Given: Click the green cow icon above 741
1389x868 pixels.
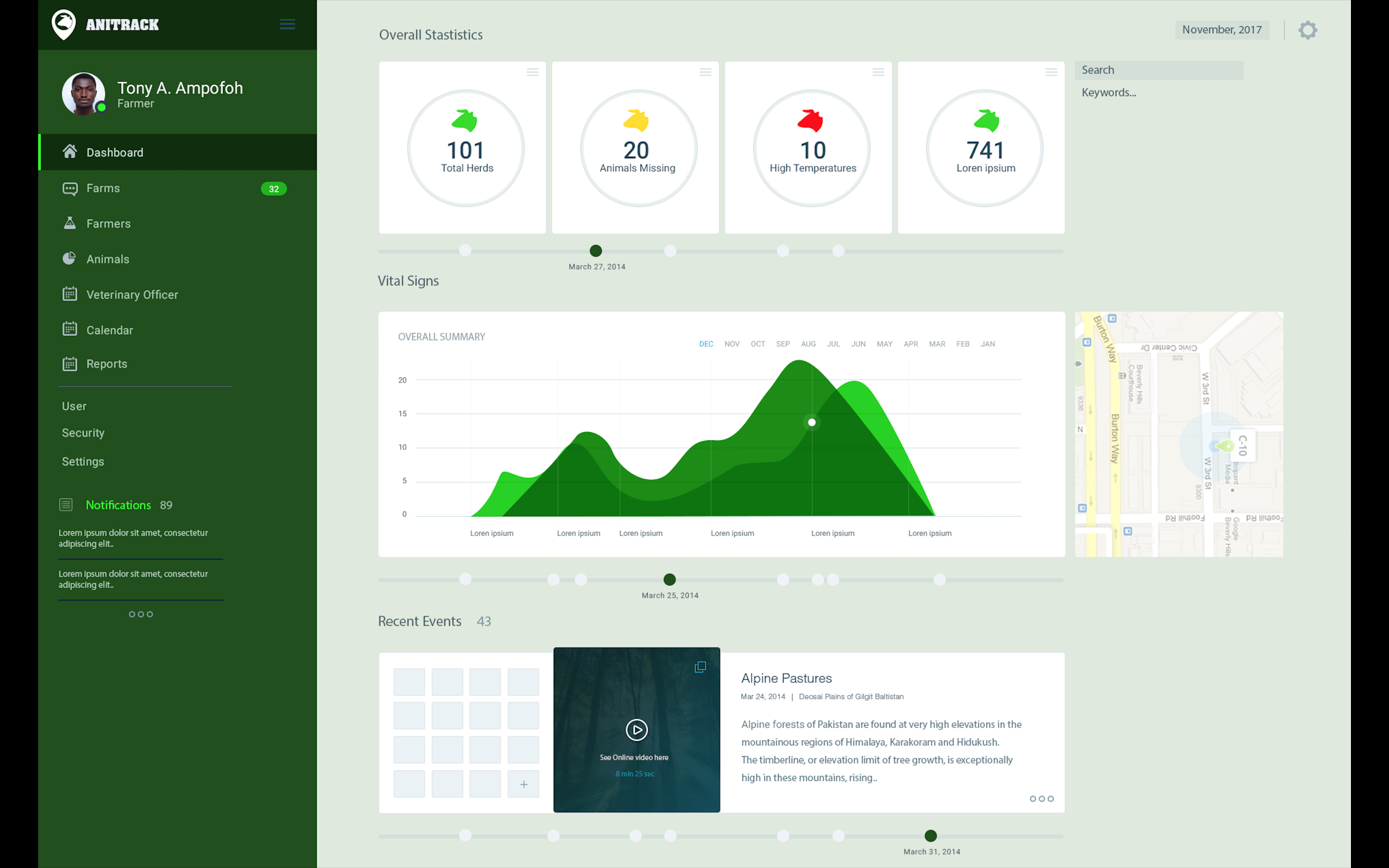Looking at the screenshot, I should (x=987, y=121).
